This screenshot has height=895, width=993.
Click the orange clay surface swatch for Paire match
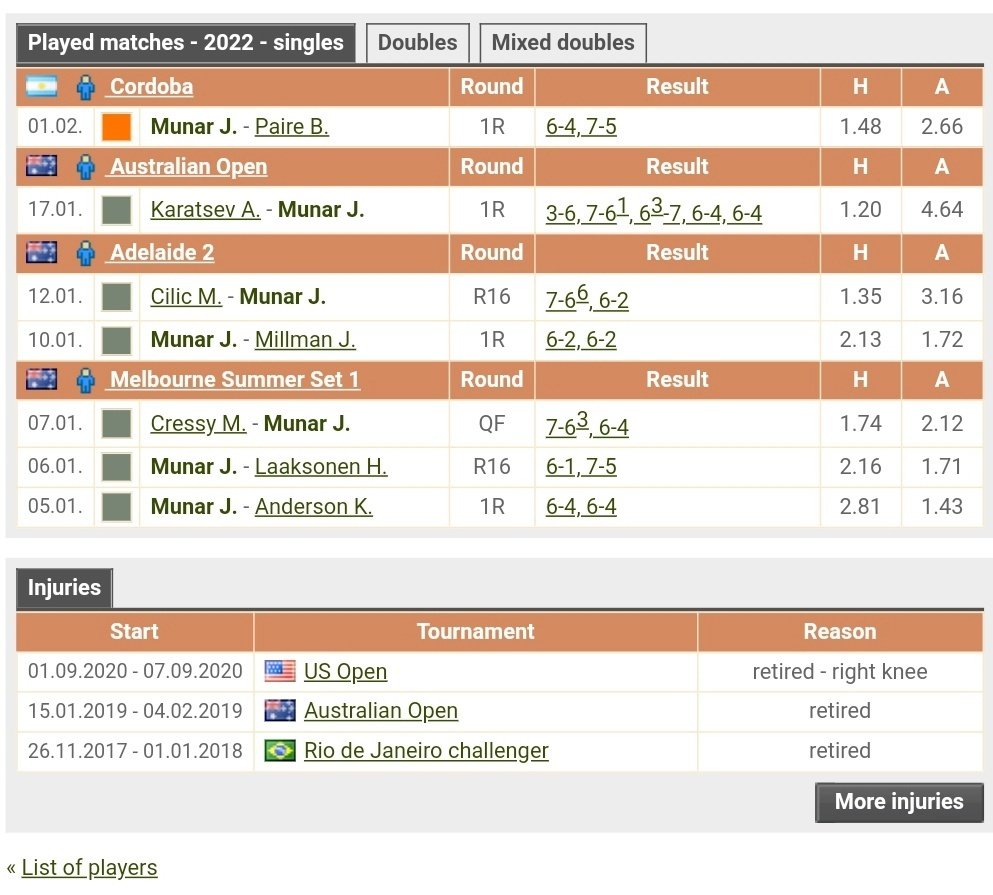(117, 127)
